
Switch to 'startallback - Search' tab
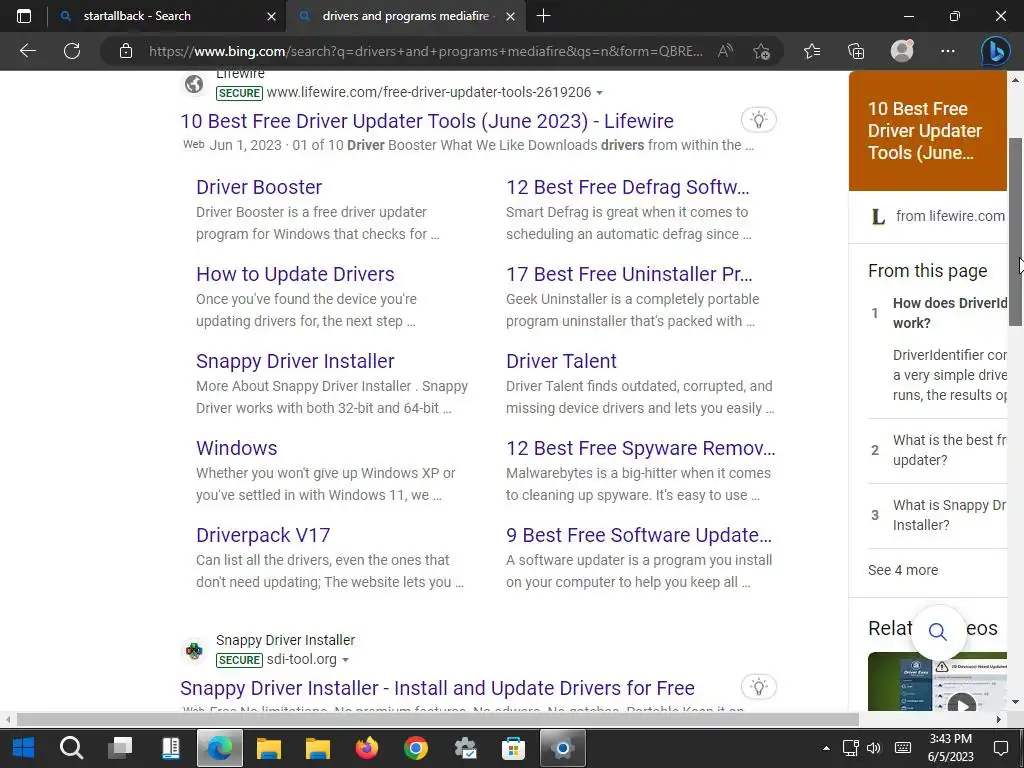[137, 16]
